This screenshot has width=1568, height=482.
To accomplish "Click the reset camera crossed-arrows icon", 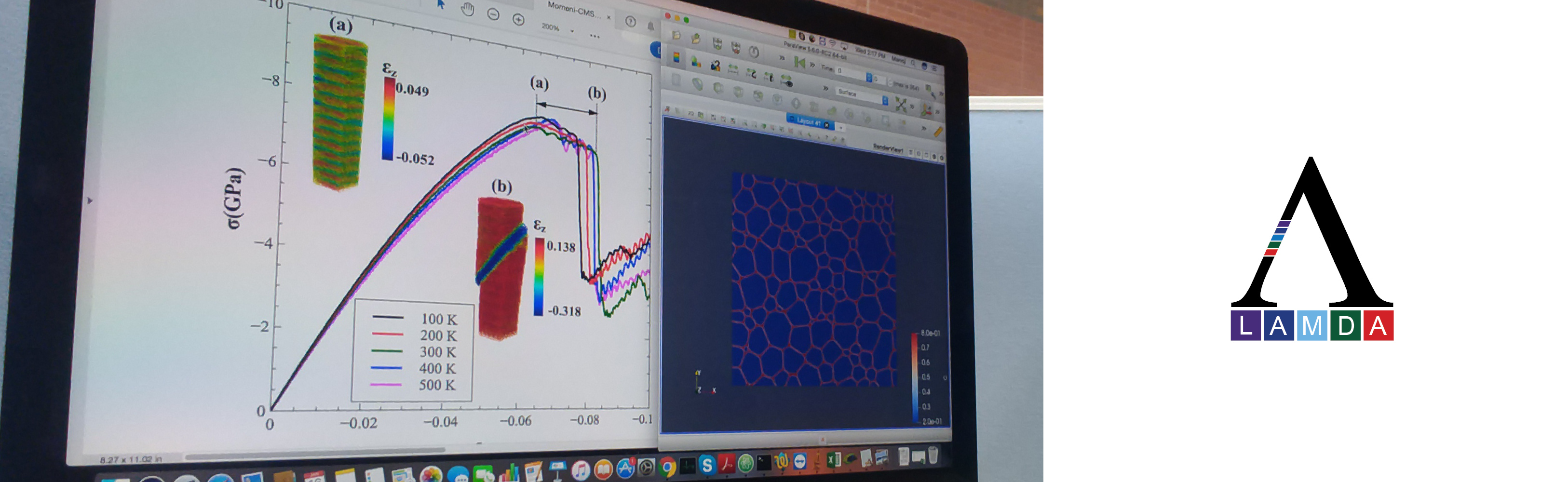I will pyautogui.click(x=902, y=104).
